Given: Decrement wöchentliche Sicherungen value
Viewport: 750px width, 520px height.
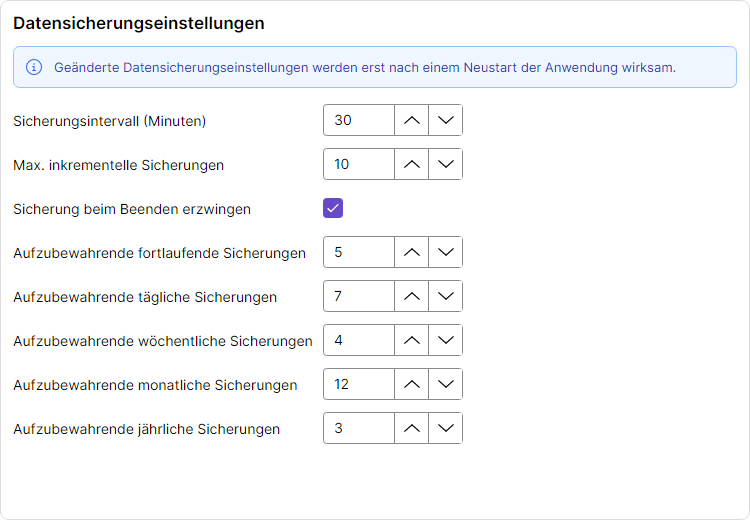Looking at the screenshot, I should 445,340.
